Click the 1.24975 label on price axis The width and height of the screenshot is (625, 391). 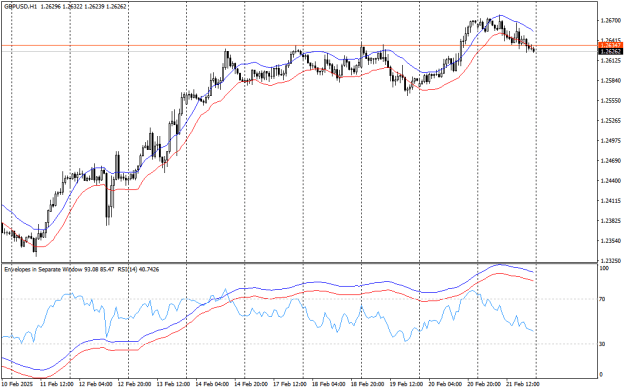click(610, 141)
